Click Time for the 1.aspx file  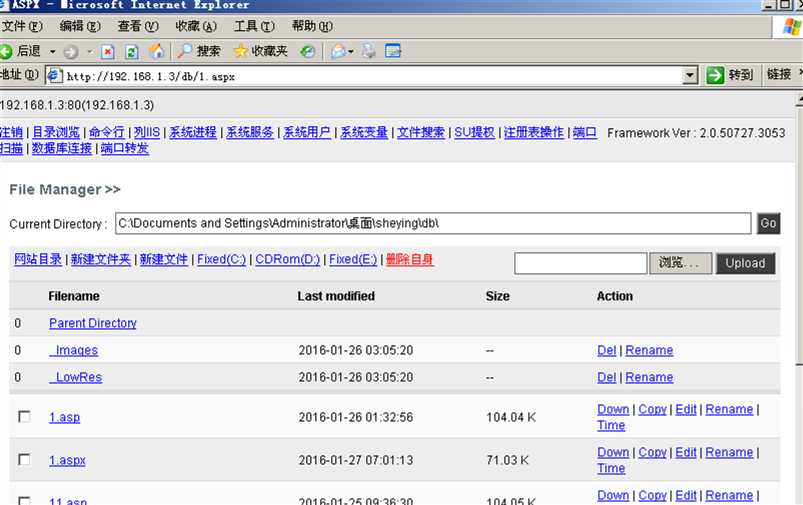click(611, 468)
